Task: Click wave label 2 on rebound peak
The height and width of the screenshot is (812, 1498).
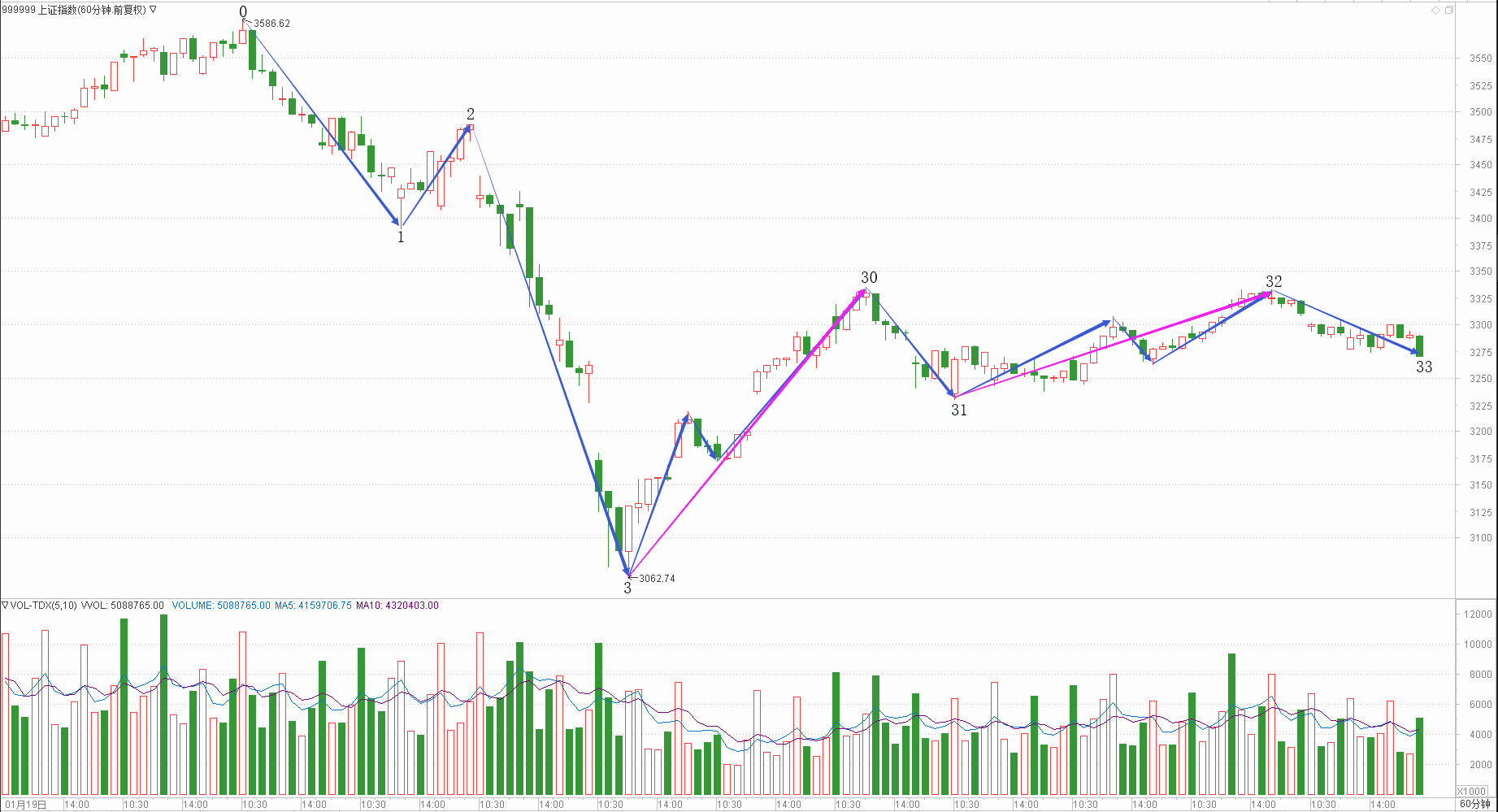Action: tap(471, 115)
